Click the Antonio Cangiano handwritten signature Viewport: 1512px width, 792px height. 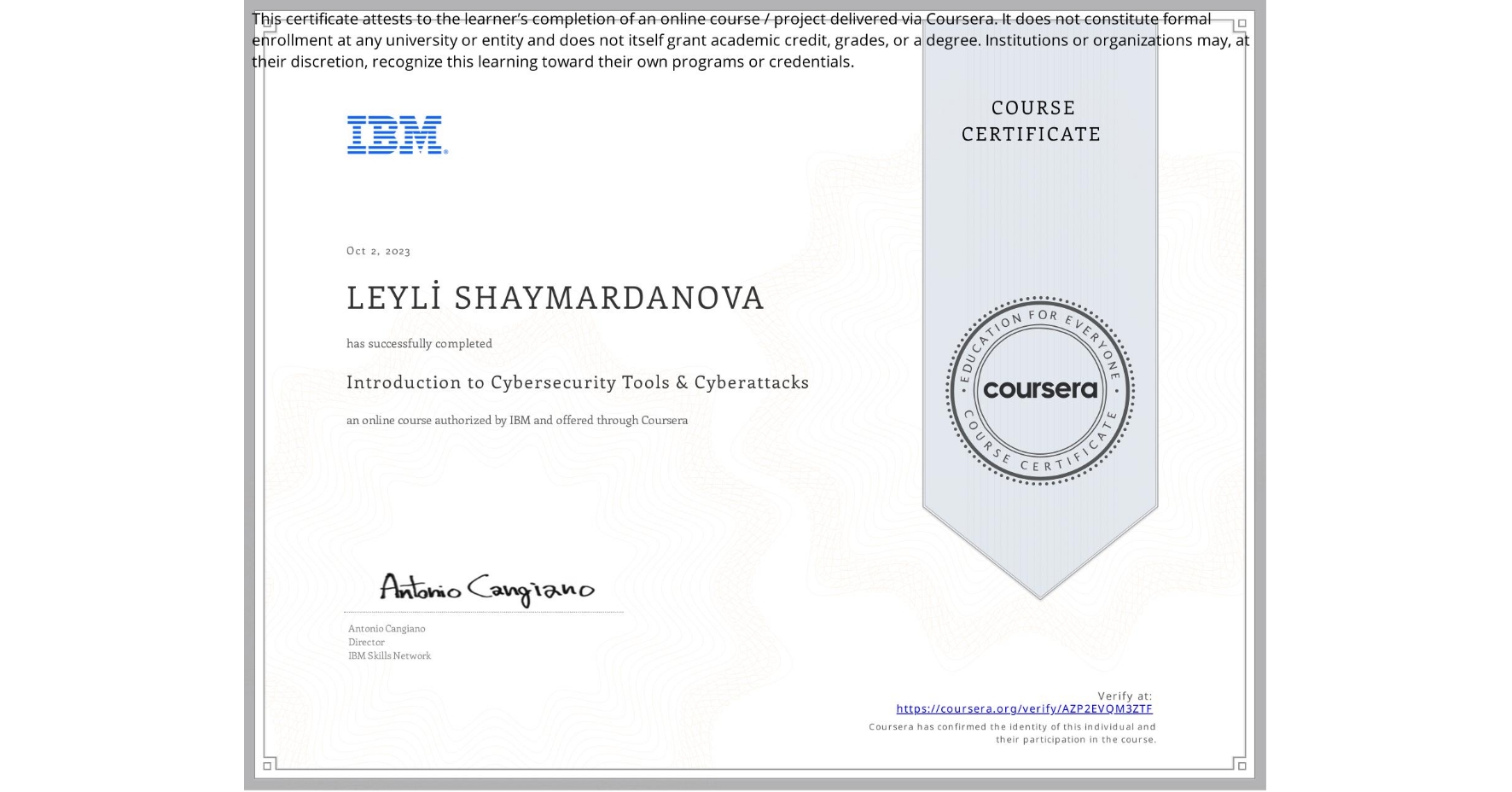coord(486,589)
